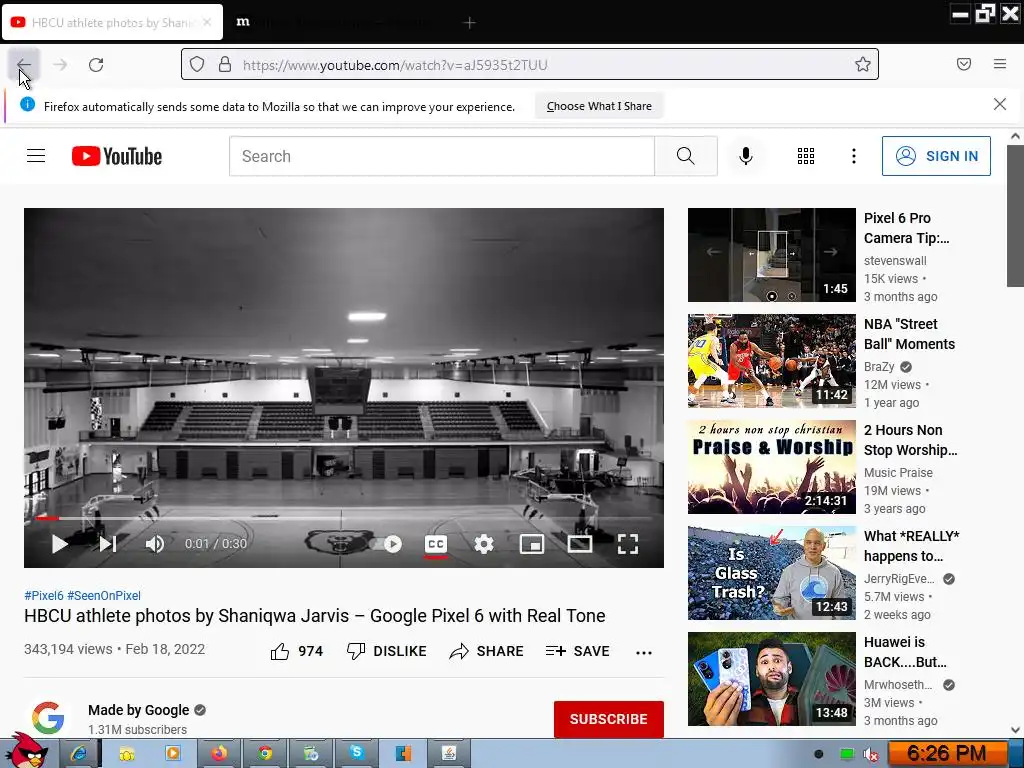Open the YouTube apps grid icon
Viewport: 1024px width, 768px height.
[806, 156]
